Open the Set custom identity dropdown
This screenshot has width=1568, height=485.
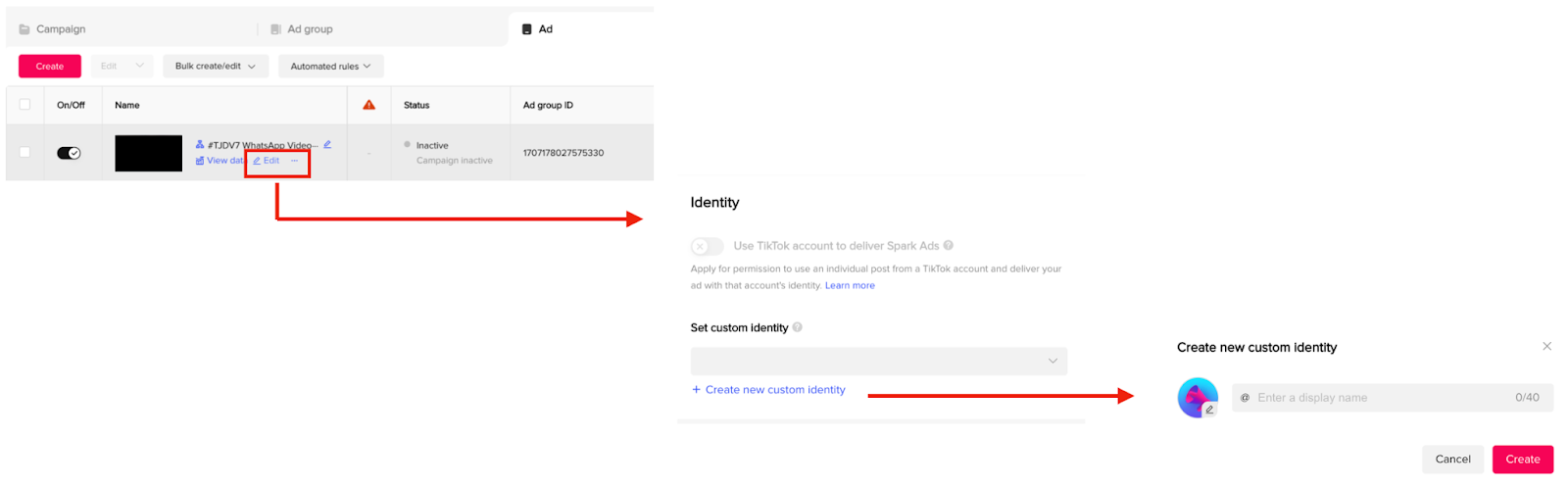point(878,361)
